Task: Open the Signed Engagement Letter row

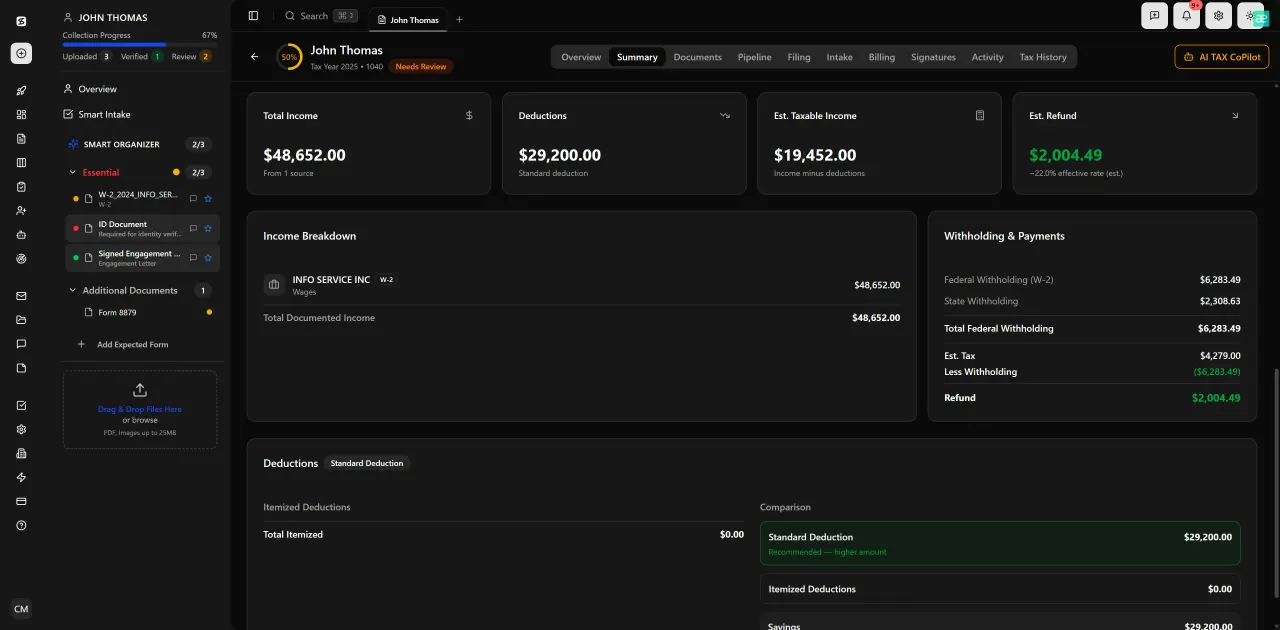Action: pos(142,258)
